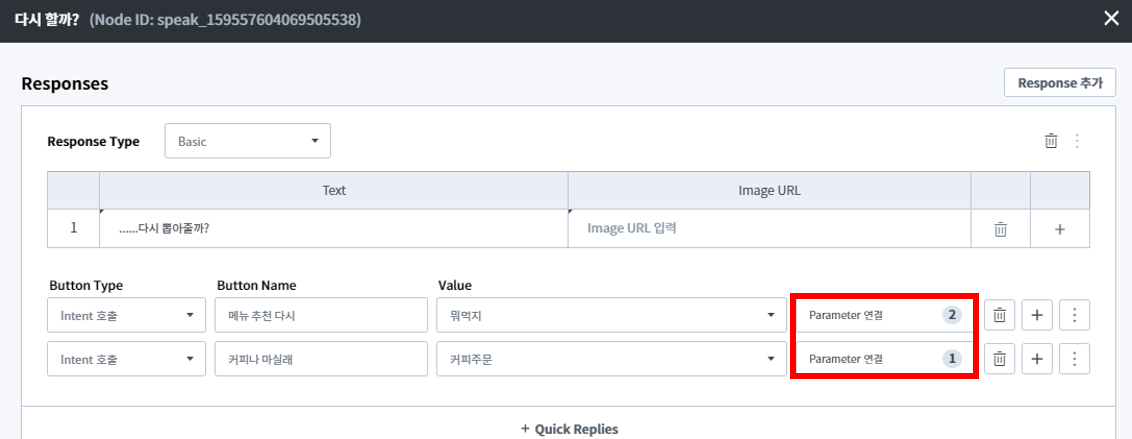Delete text row 1 with trash icon

pyautogui.click(x=1000, y=229)
